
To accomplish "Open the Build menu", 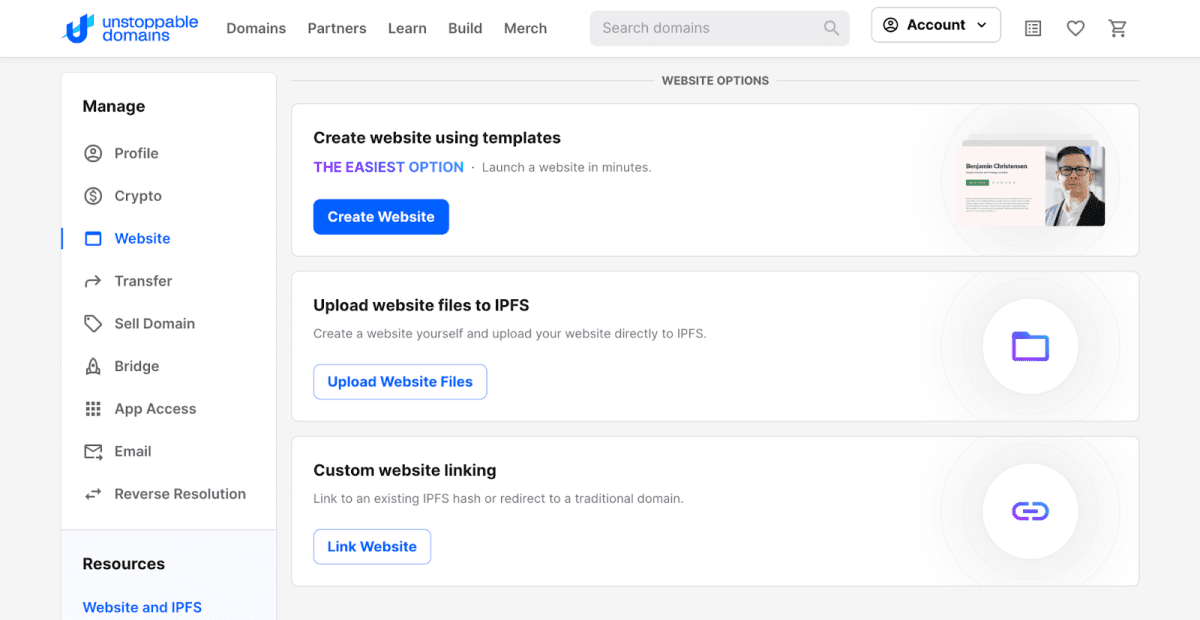I will (465, 28).
